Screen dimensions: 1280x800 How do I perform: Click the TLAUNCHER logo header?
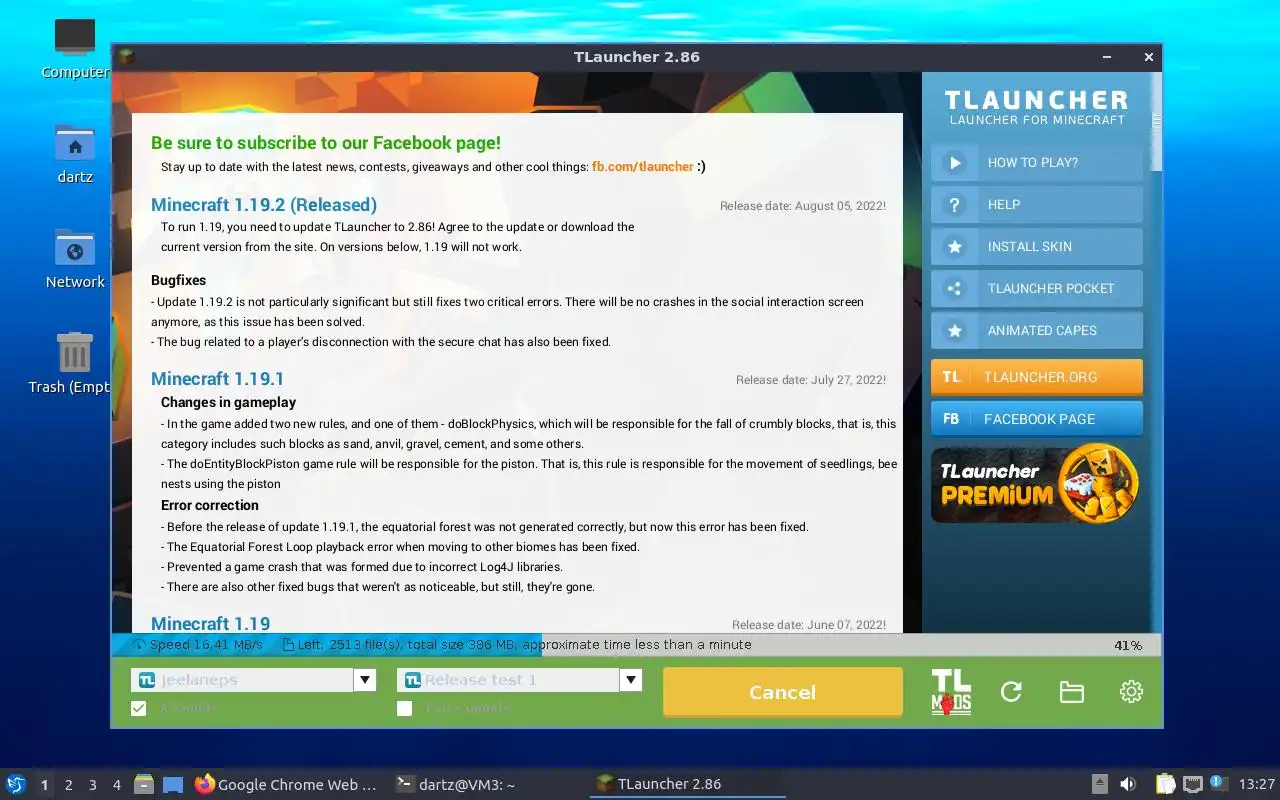1037,107
